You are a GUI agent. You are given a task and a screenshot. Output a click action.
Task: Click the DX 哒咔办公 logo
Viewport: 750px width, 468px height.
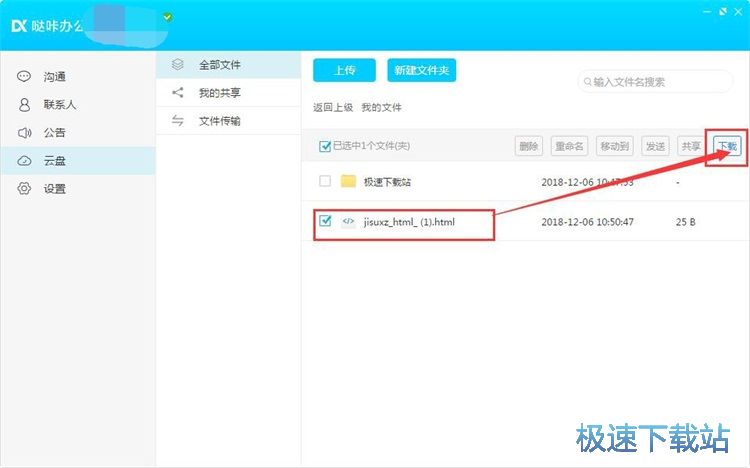47,26
